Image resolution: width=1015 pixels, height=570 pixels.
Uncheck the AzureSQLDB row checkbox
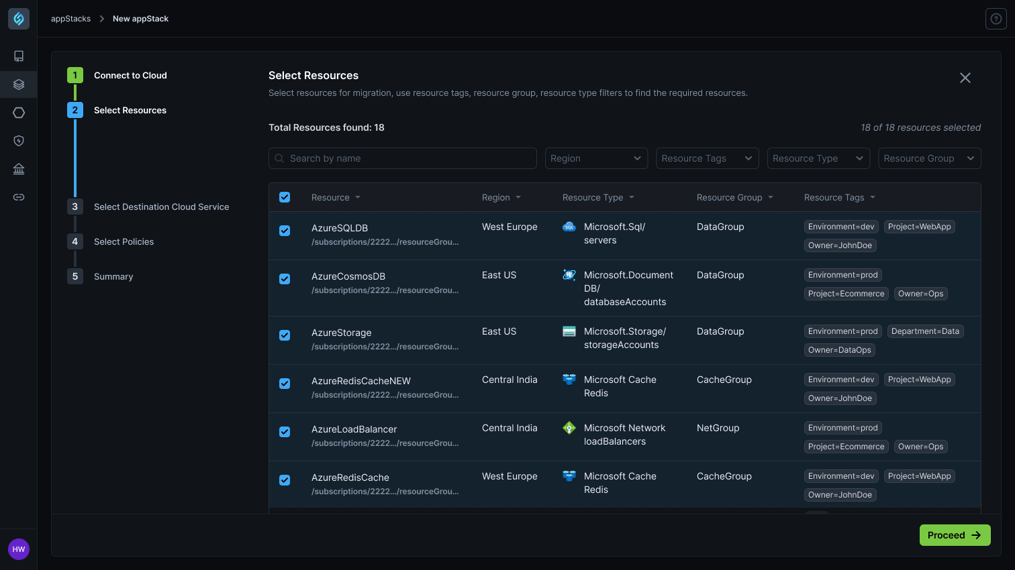[x=285, y=231]
